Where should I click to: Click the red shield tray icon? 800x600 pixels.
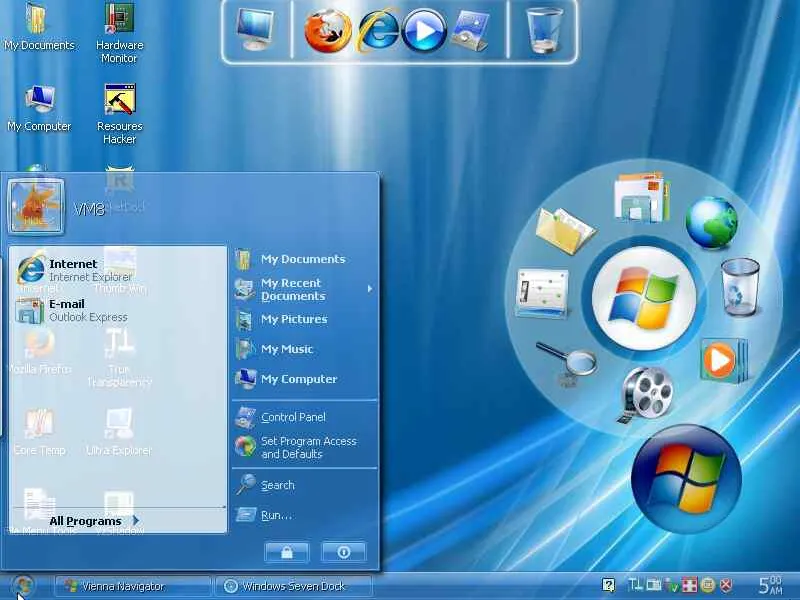click(726, 585)
